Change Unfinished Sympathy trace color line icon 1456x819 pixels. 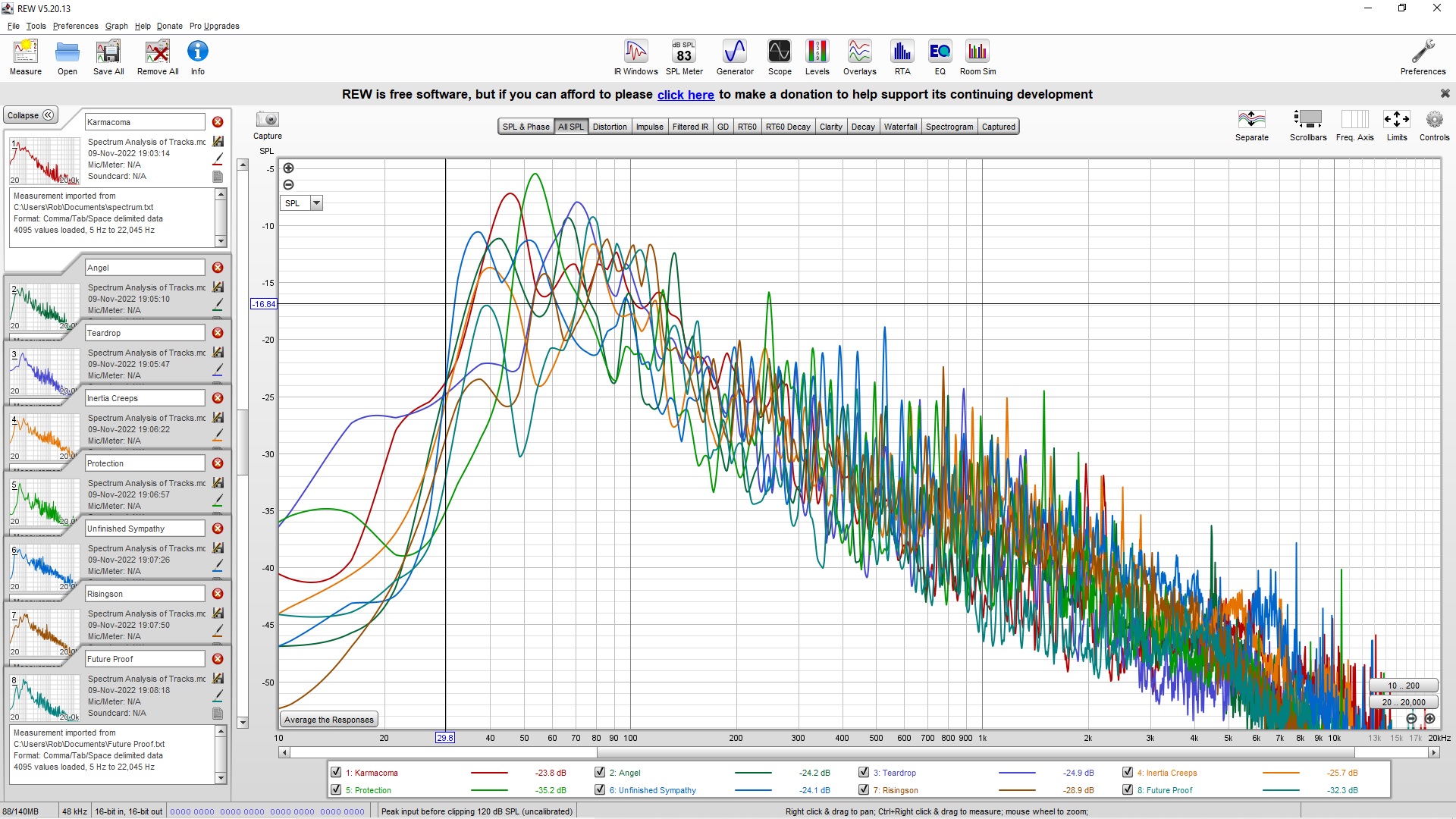click(x=218, y=565)
